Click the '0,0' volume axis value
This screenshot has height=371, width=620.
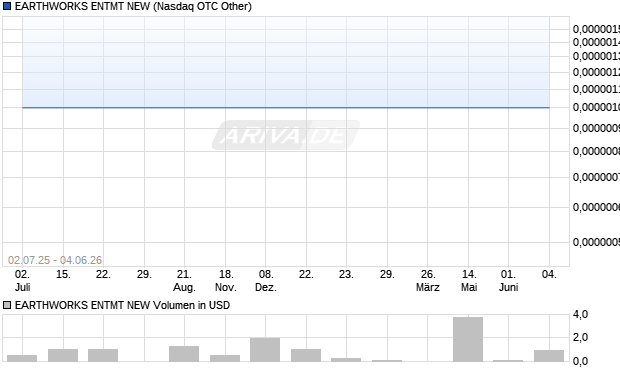pyautogui.click(x=580, y=361)
